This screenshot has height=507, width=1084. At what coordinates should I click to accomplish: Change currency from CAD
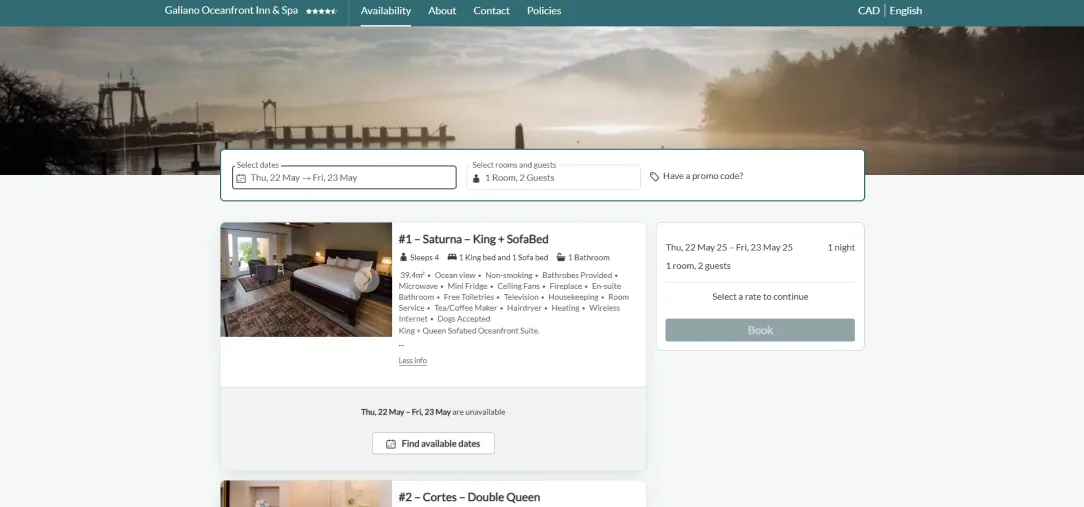(868, 10)
